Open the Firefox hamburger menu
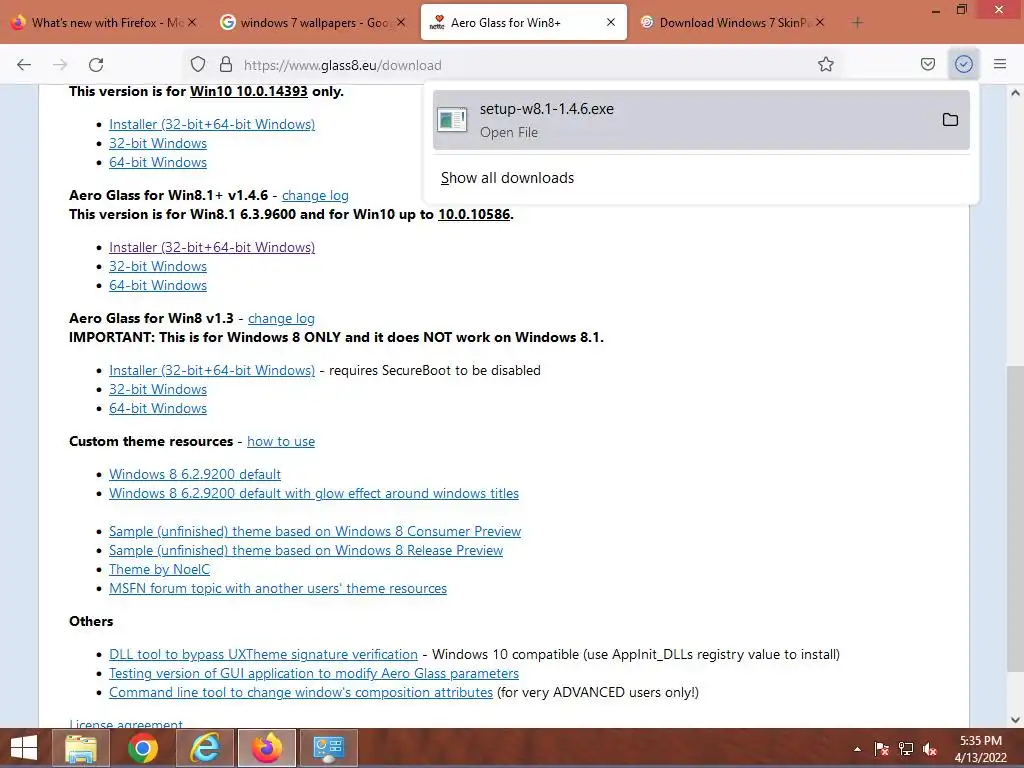Viewport: 1024px width, 768px height. [x=1000, y=64]
